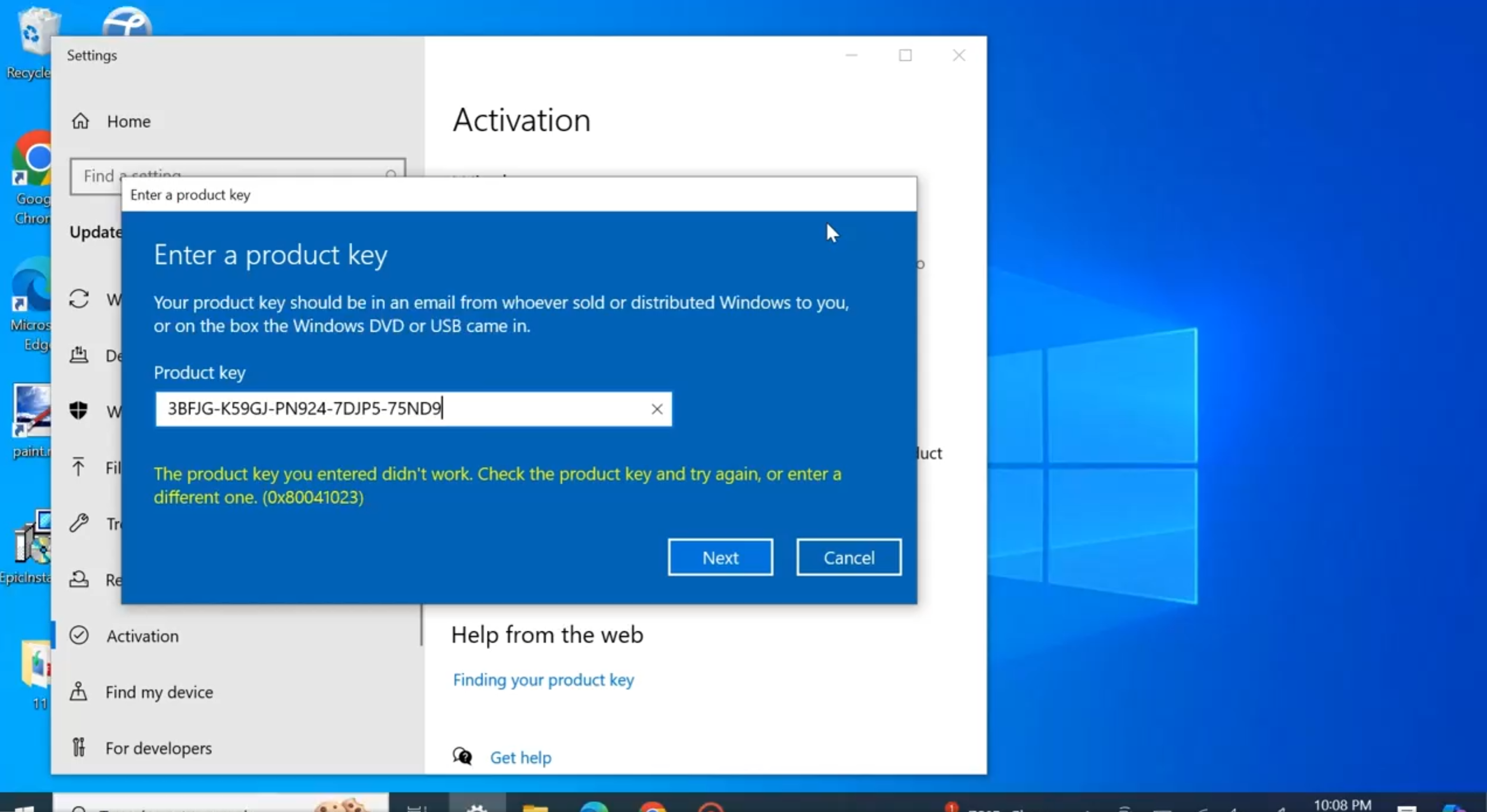Click the 'Help from the web' heading
The width and height of the screenshot is (1487, 812).
(x=547, y=634)
